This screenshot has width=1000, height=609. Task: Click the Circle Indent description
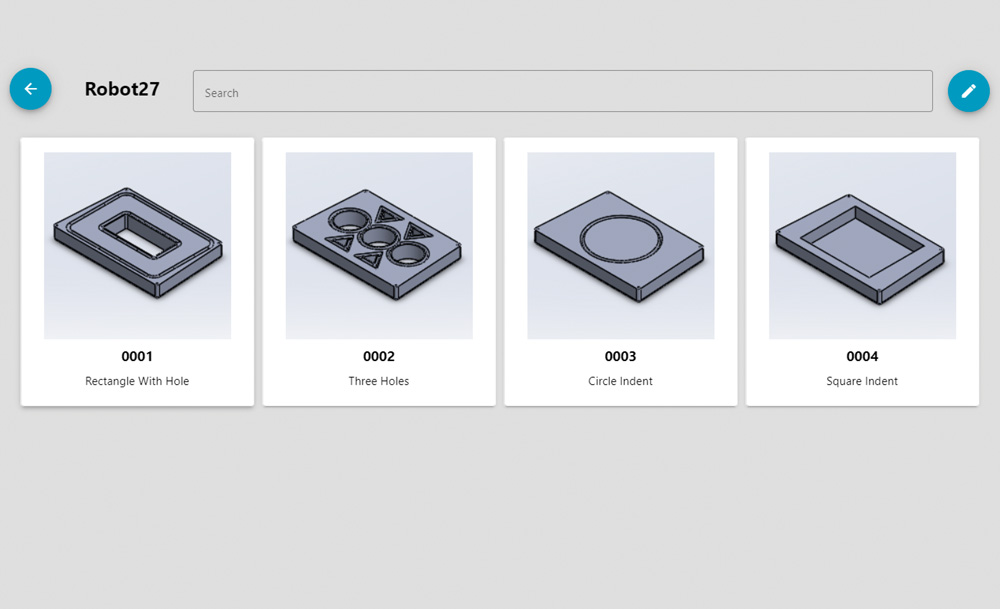tap(619, 381)
